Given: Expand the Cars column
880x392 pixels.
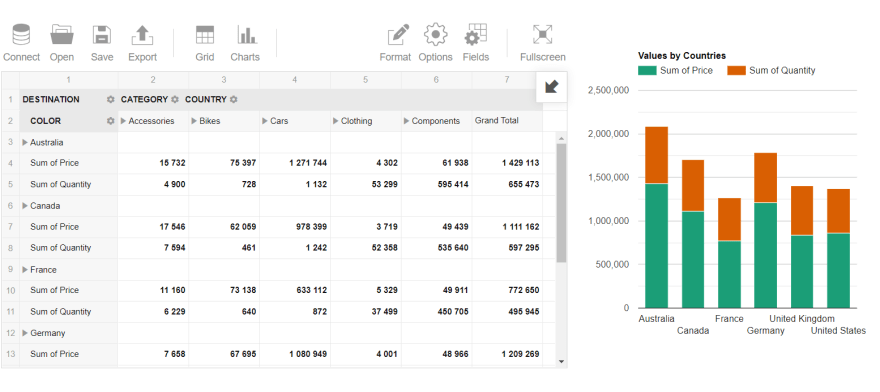Looking at the screenshot, I should coord(265,121).
